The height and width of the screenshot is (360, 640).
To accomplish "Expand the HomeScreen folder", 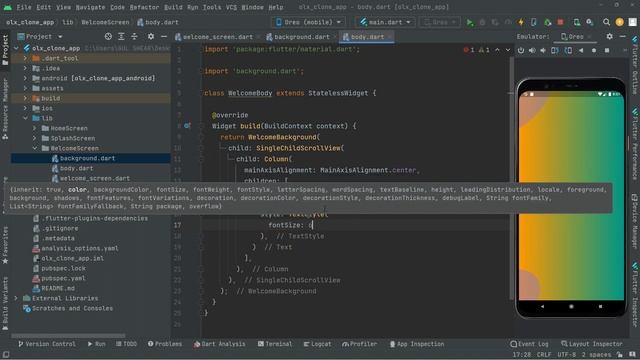I will (x=35, y=128).
